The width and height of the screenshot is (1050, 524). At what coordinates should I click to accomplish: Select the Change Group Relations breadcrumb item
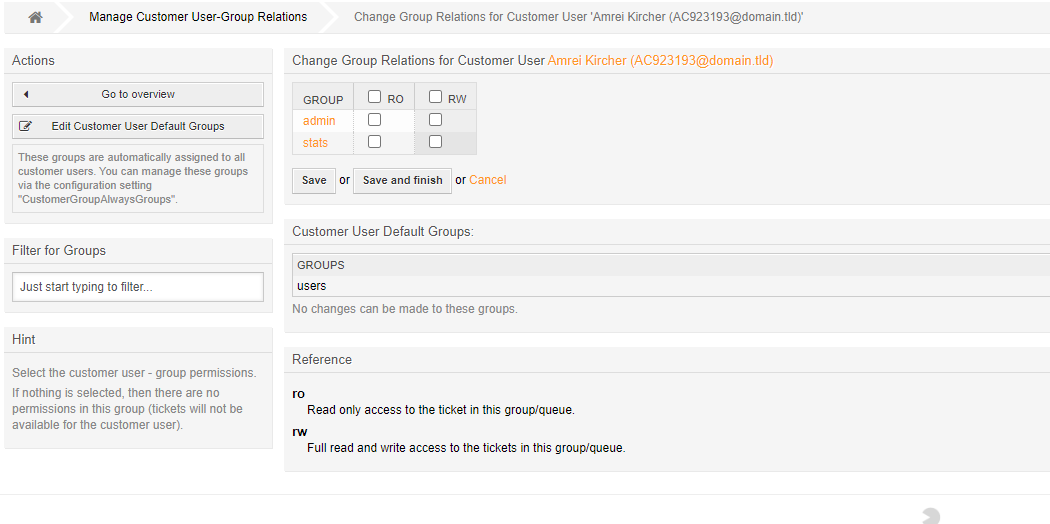pyautogui.click(x=578, y=18)
